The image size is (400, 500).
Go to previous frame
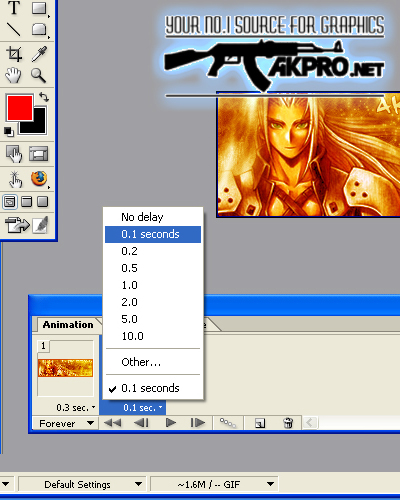(141, 423)
